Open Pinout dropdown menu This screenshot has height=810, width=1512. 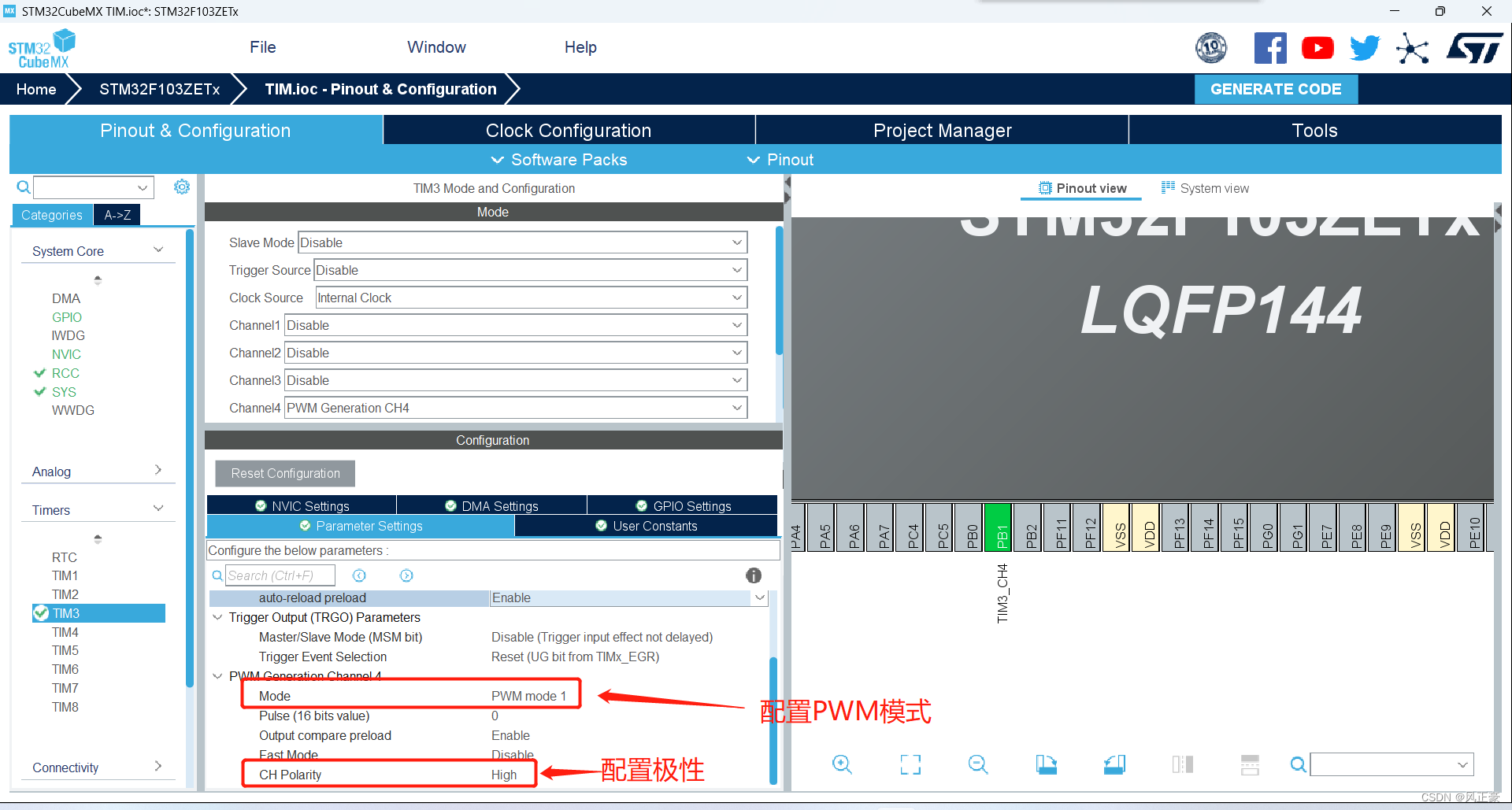coord(780,160)
